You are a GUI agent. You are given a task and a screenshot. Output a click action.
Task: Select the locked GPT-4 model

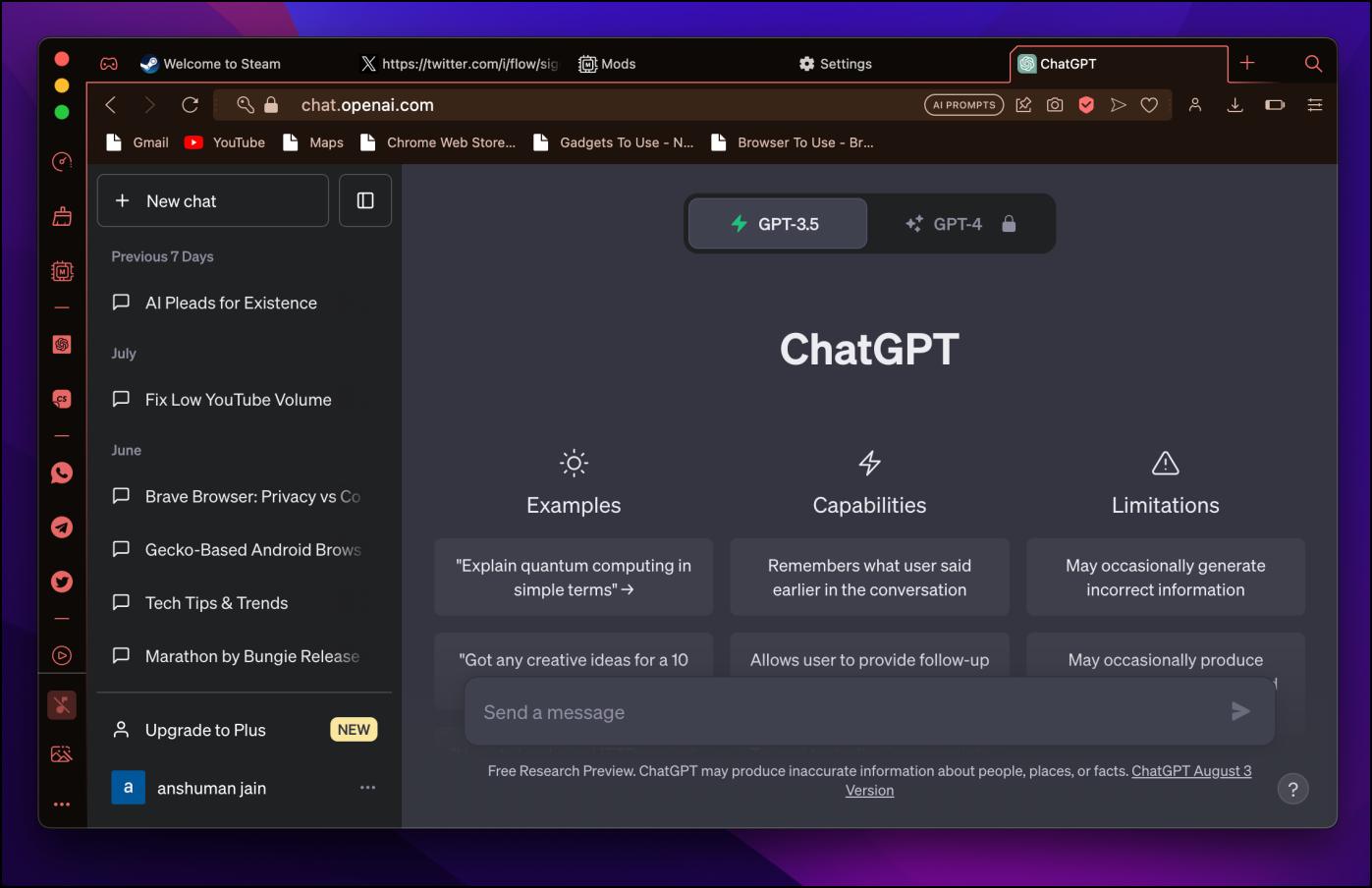click(960, 224)
